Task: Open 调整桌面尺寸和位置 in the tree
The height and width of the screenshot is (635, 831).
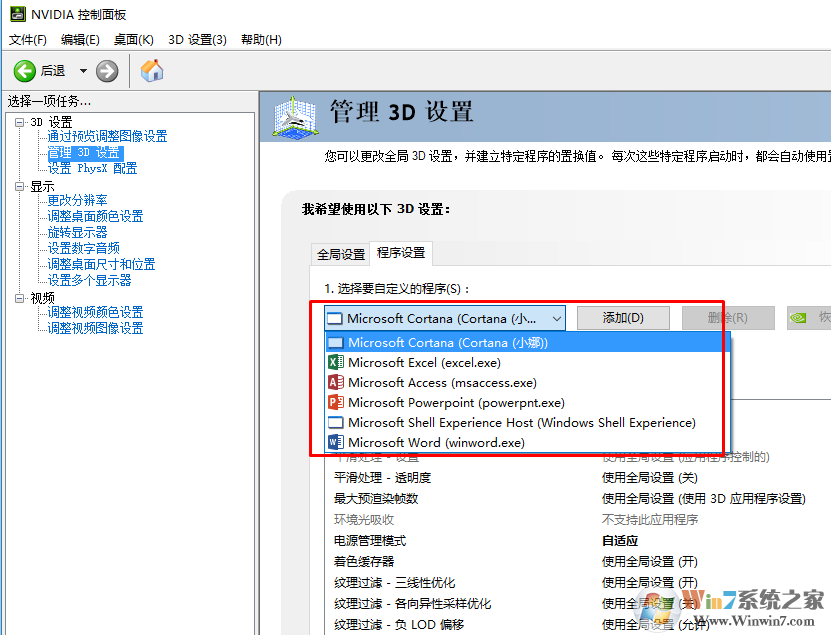Action: coord(101,264)
